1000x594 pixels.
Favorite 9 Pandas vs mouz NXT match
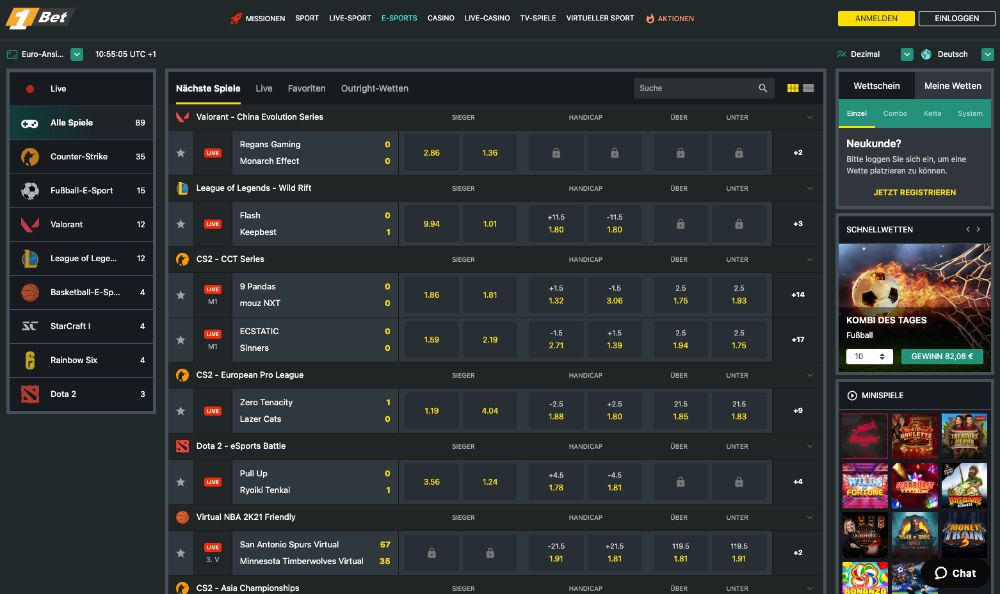point(181,295)
